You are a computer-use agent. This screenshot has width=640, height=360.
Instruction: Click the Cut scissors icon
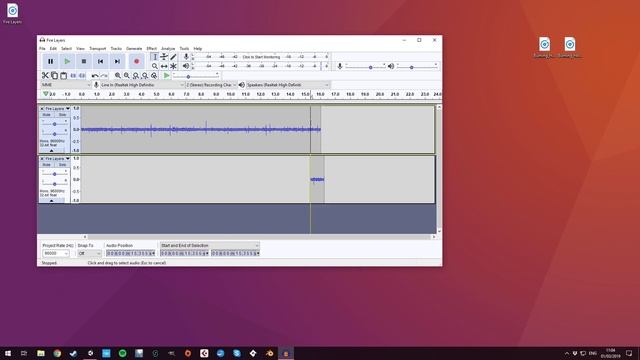pyautogui.click(x=45, y=76)
